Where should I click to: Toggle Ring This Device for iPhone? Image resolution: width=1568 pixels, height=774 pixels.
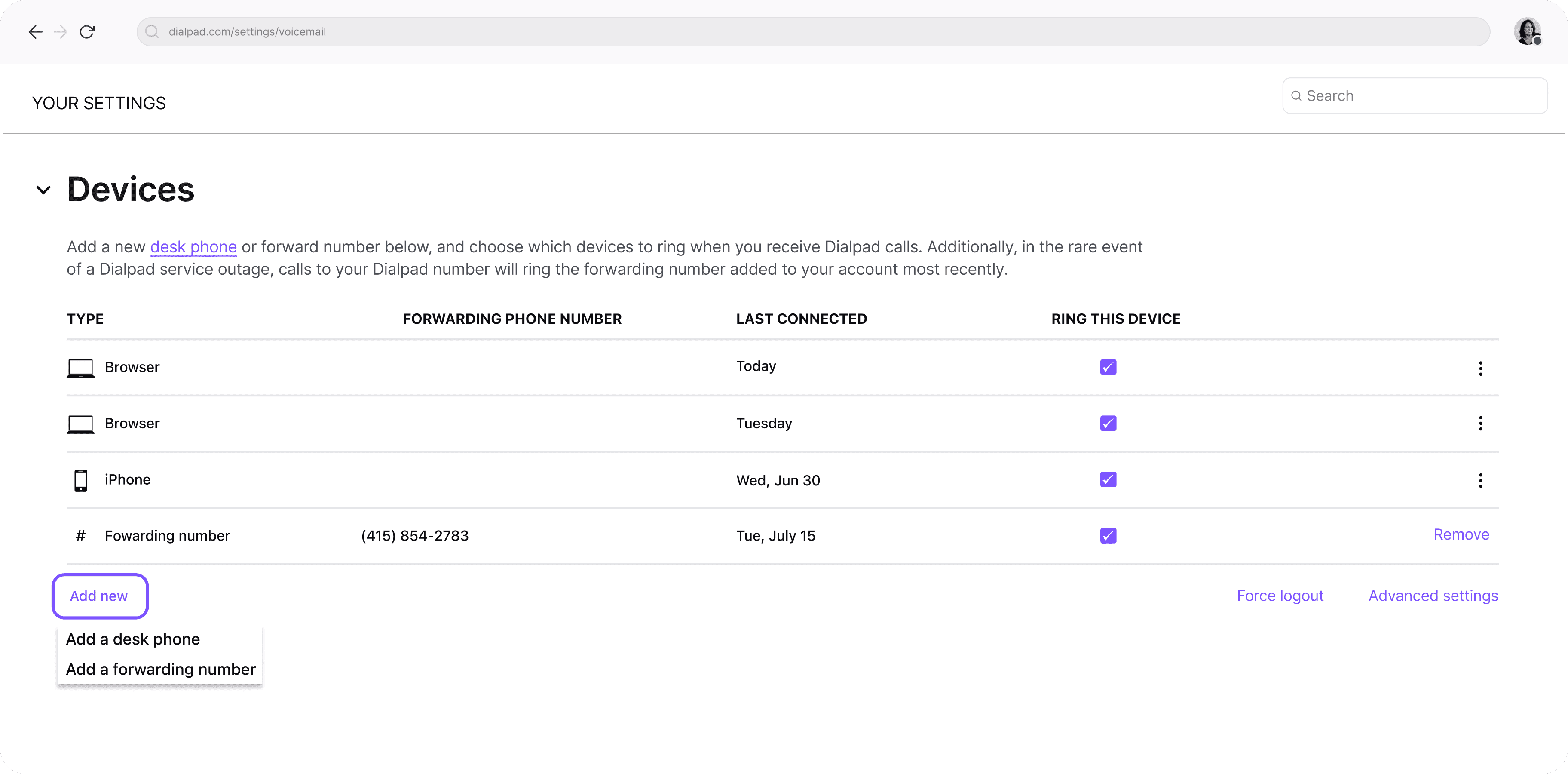pos(1108,479)
